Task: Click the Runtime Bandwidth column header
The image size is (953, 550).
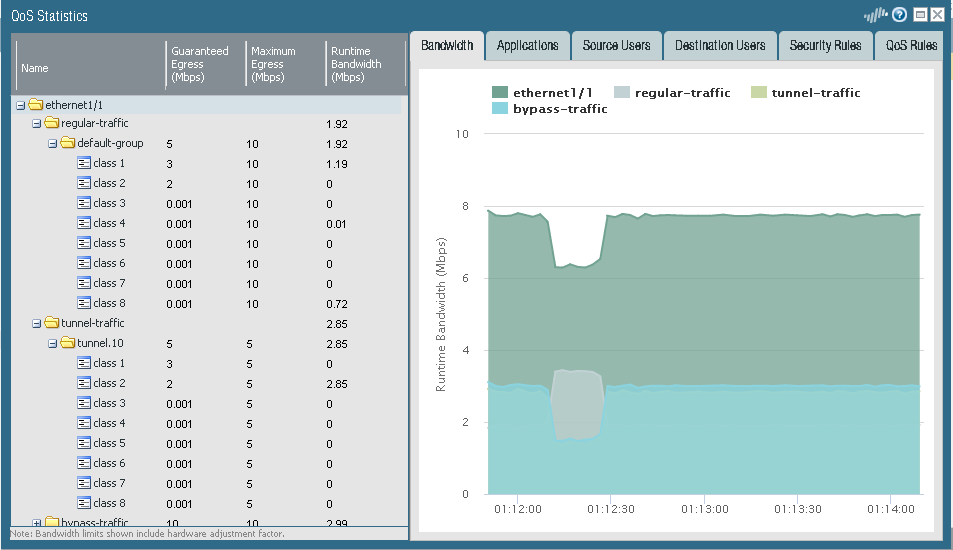Action: click(x=364, y=64)
